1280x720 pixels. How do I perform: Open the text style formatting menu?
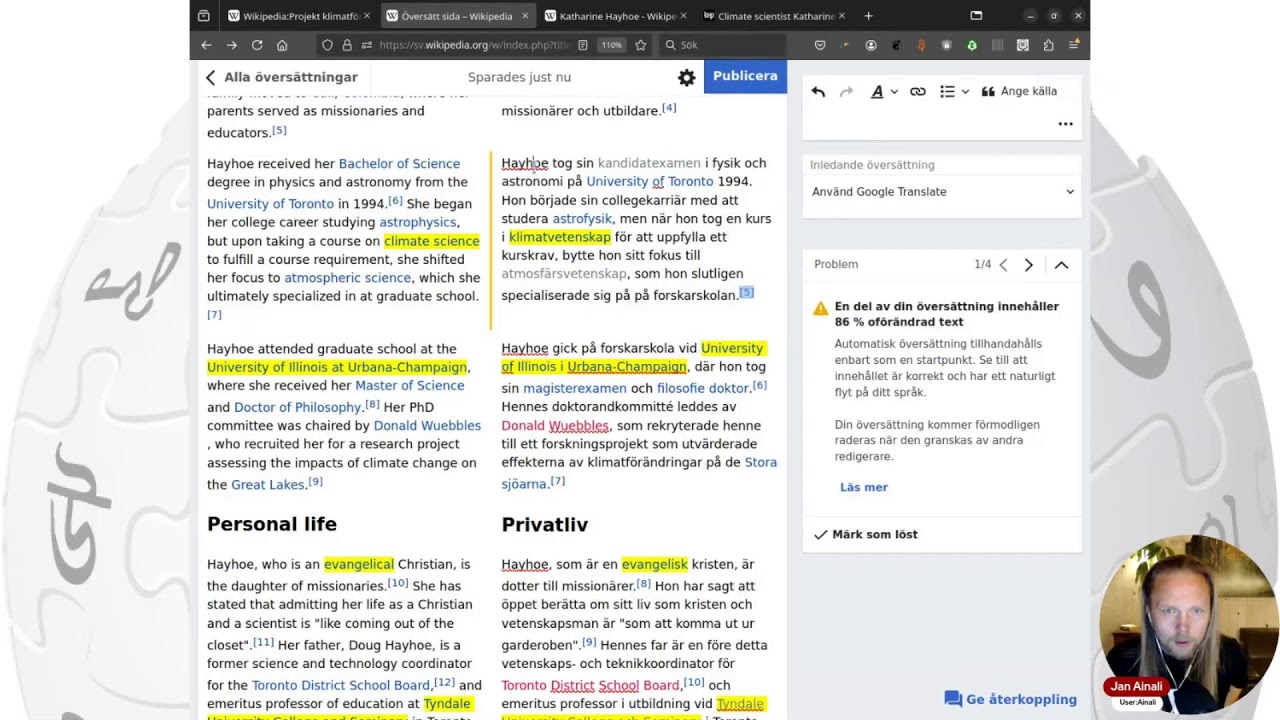pyautogui.click(x=884, y=91)
